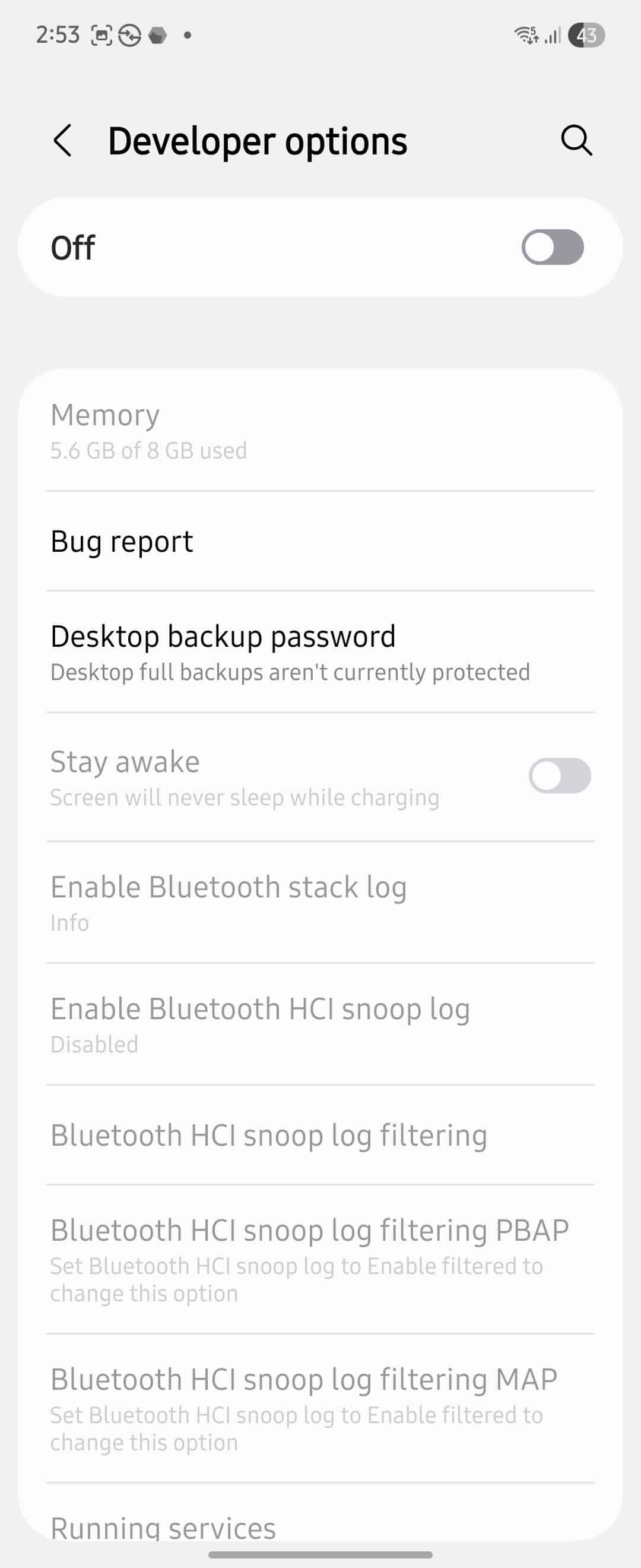Tap the back arrow icon

[63, 141]
